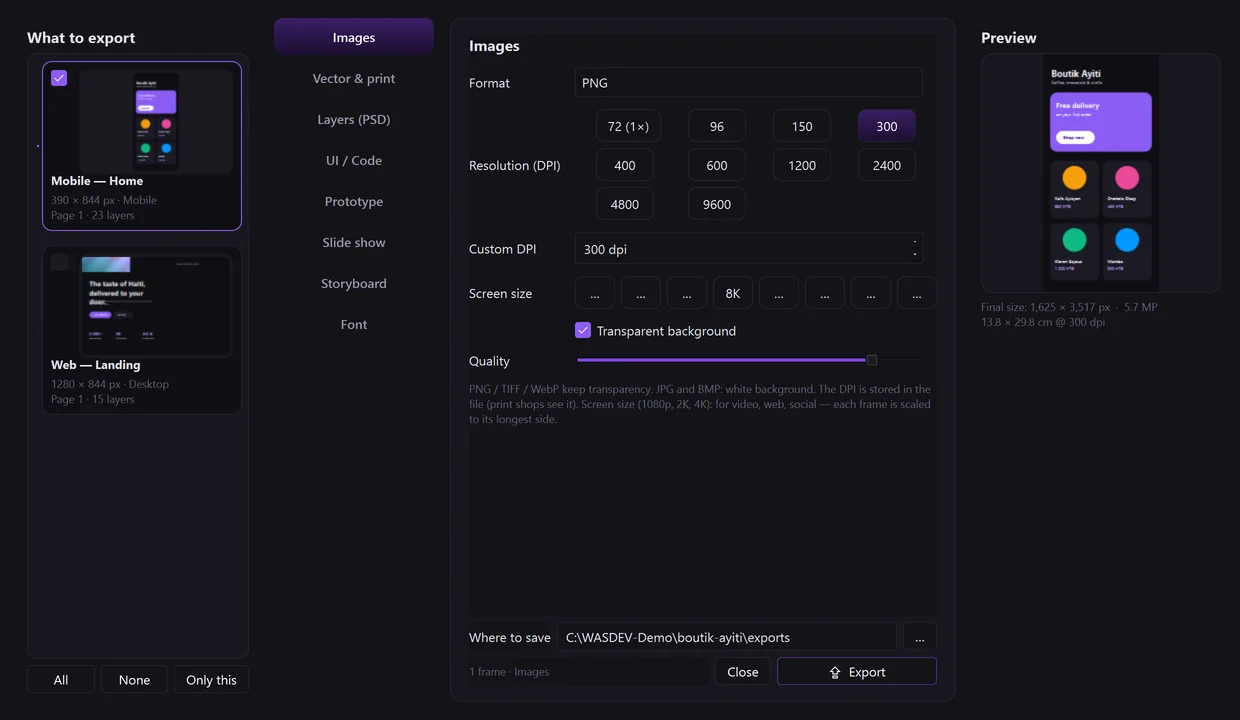This screenshot has width=1240, height=720.
Task: Click the Only this button
Action: (x=211, y=679)
